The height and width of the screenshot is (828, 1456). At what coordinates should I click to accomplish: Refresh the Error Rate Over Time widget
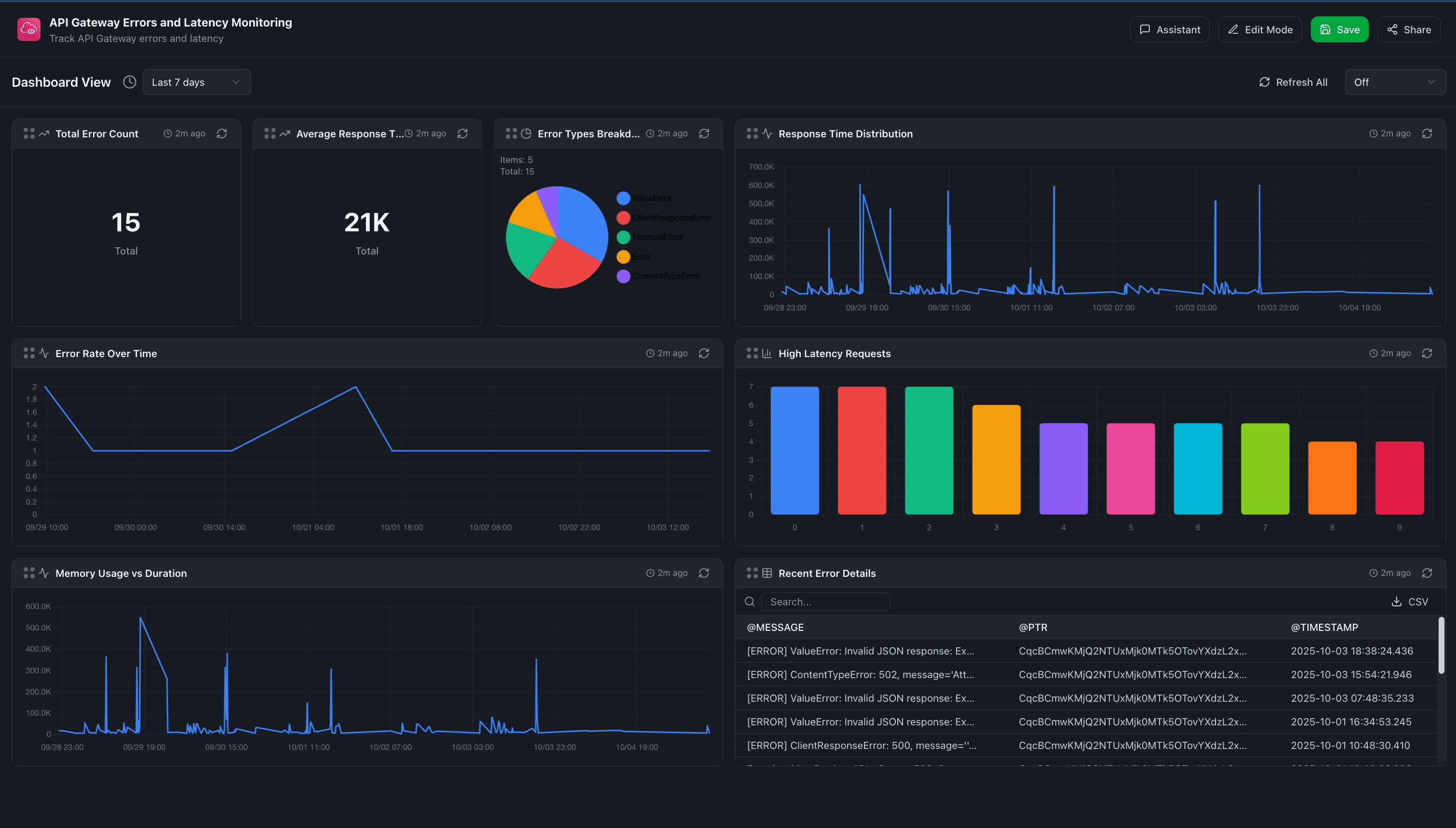(704, 353)
